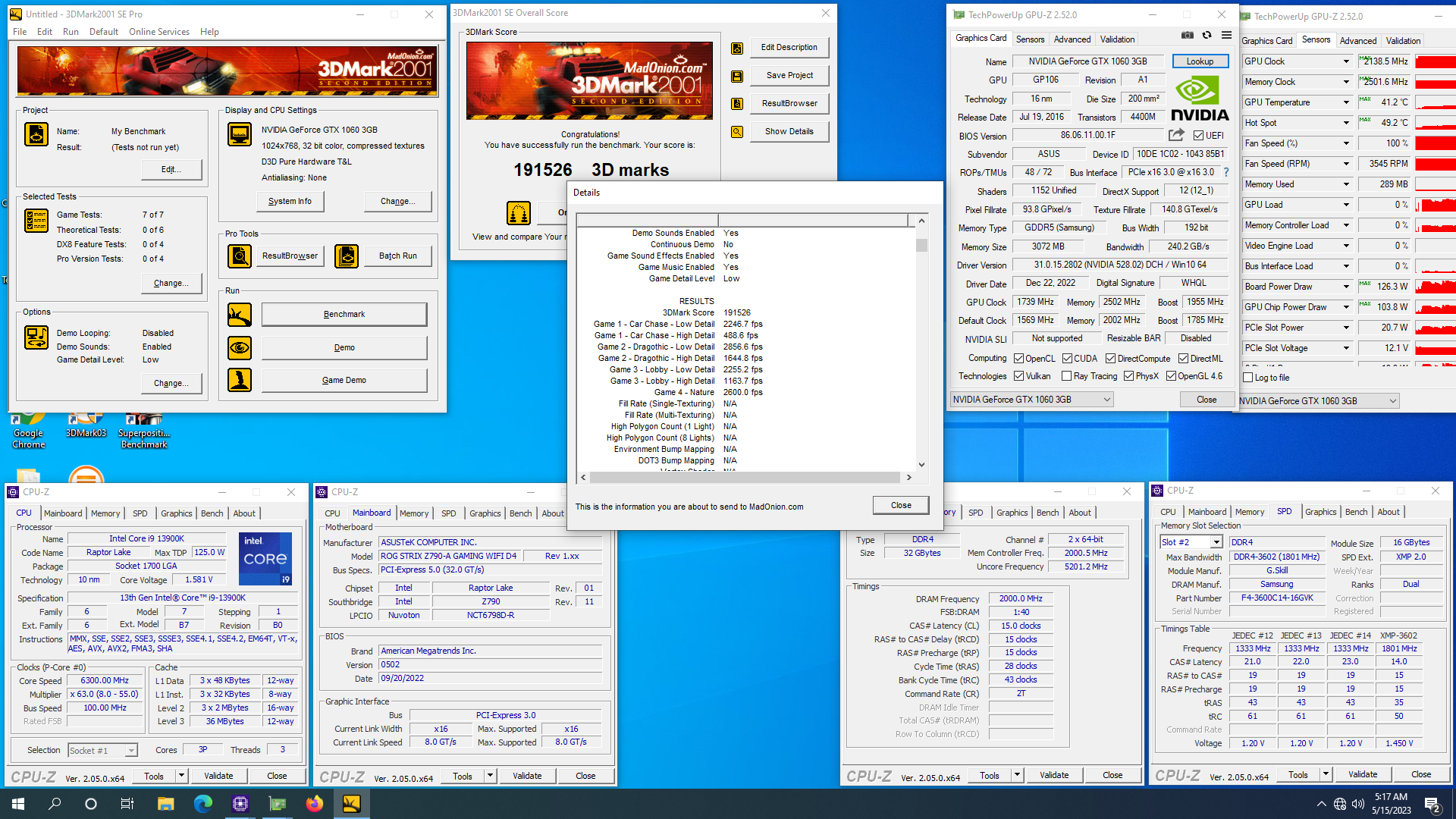This screenshot has width=1456, height=819.
Task: Toggle DirectCompute checkbox in GPU-Z
Action: (x=1110, y=359)
